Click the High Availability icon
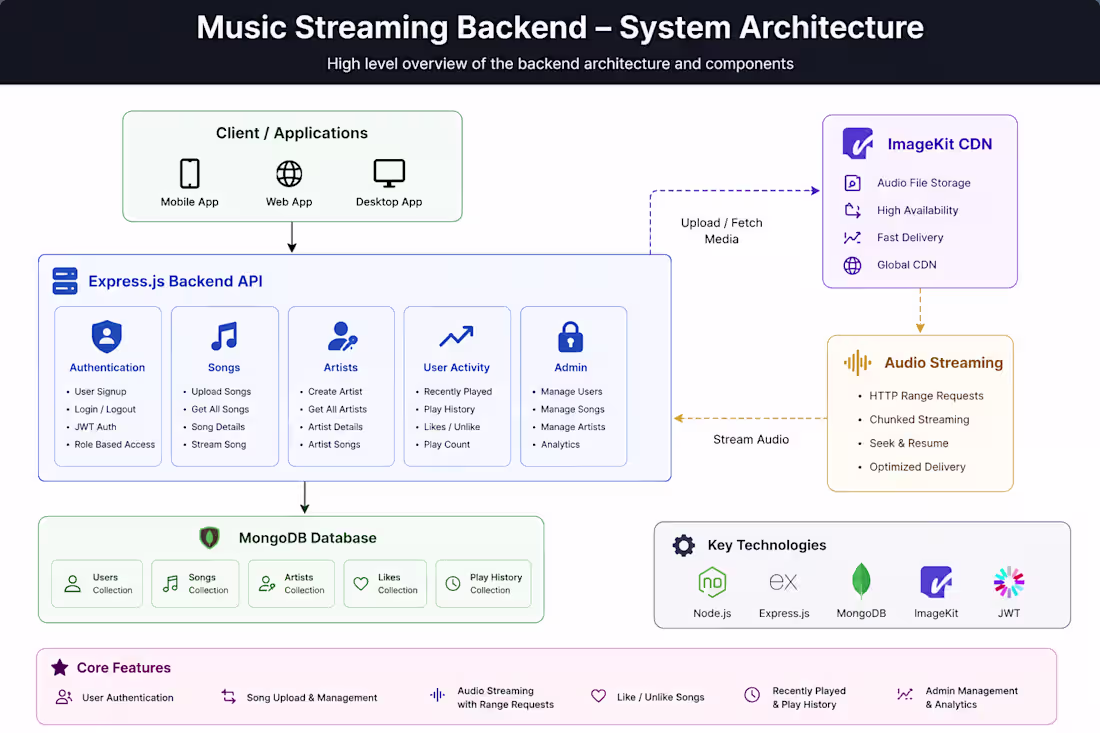The height and width of the screenshot is (733, 1100). [852, 210]
